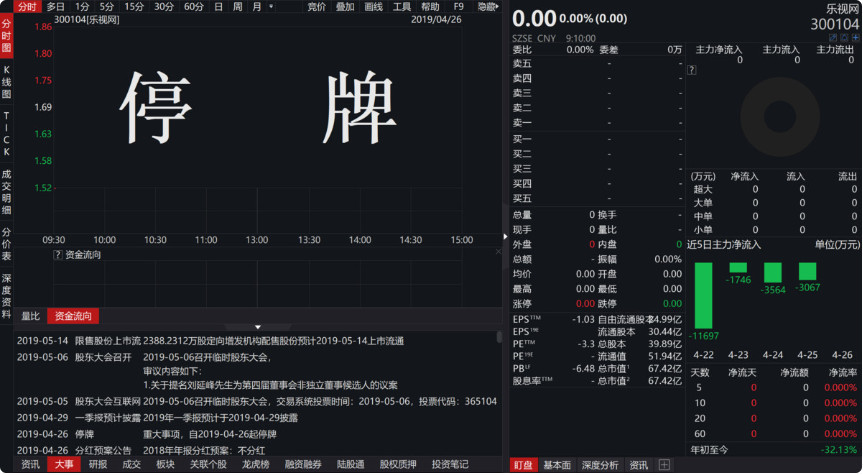Select the red 资金流向 sub-chart tab
This screenshot has height=475, width=863.
click(73, 316)
